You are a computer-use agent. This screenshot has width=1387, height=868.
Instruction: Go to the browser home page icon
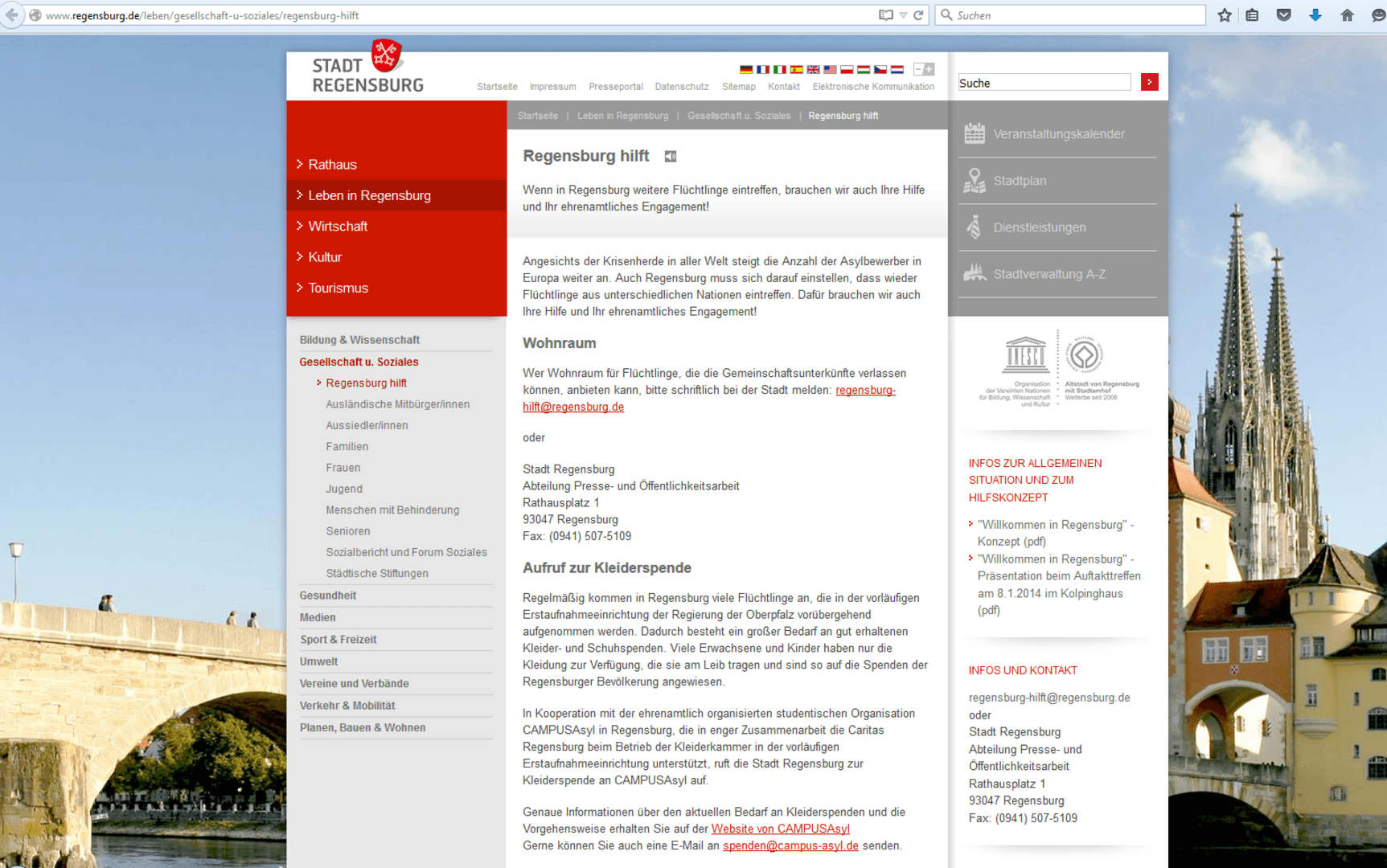(x=1347, y=15)
